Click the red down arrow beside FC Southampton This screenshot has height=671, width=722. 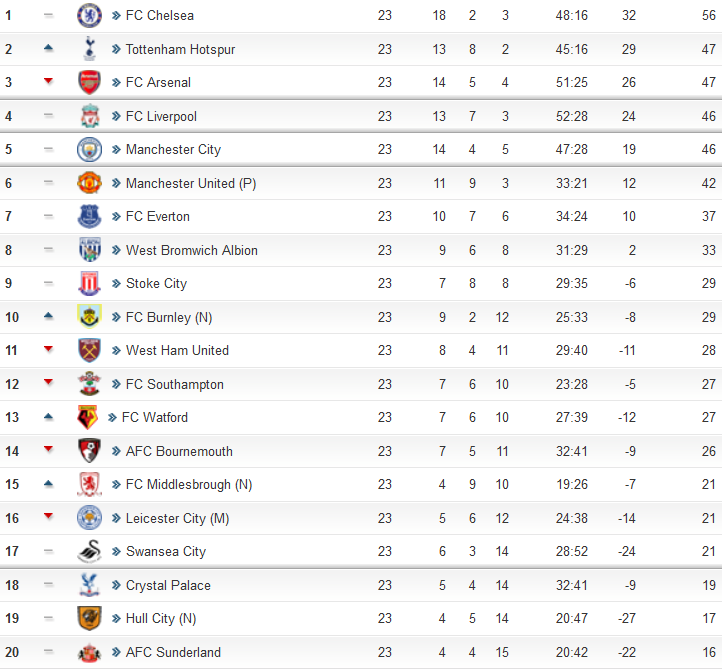click(x=48, y=382)
